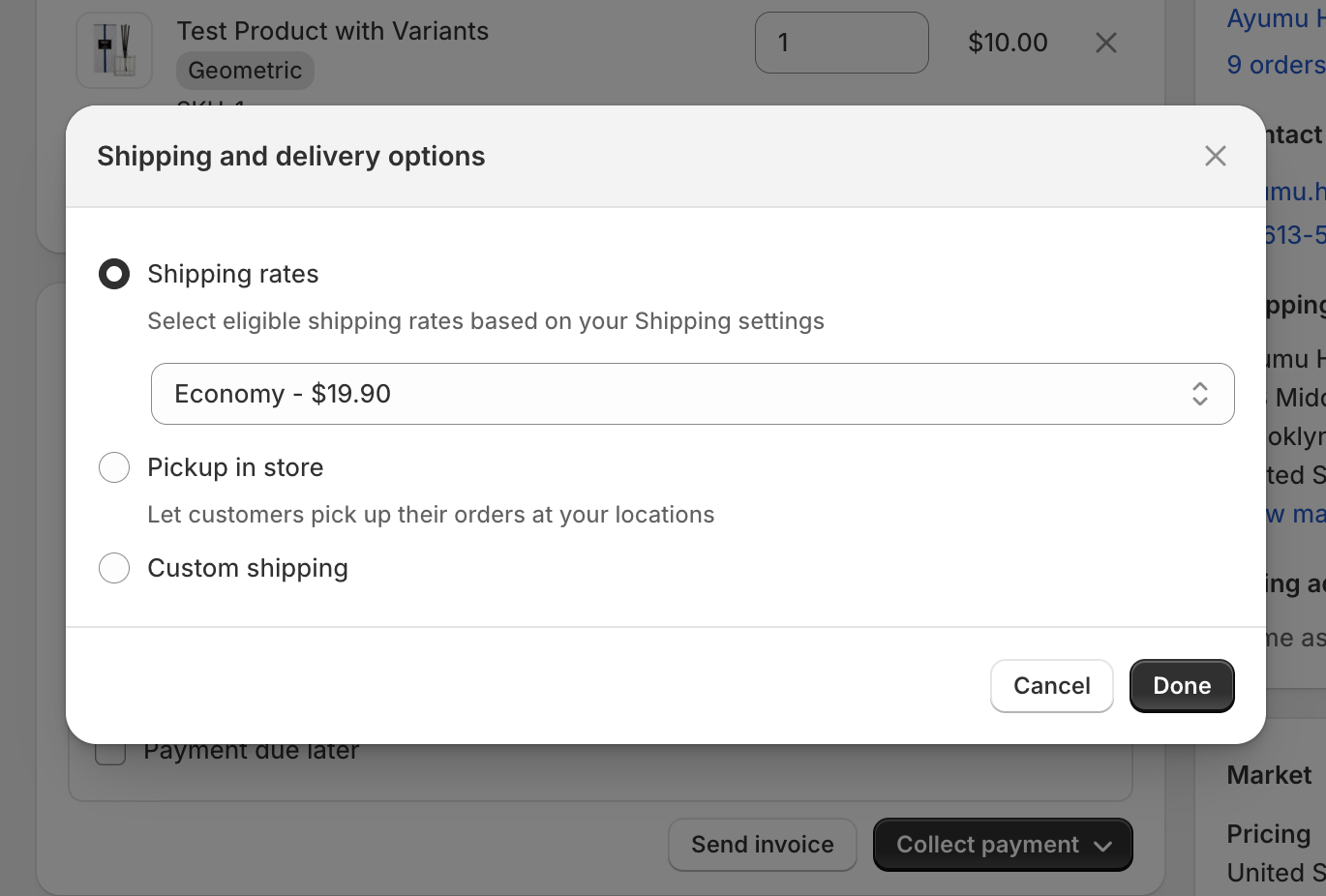Choose the Pickup in store option
The height and width of the screenshot is (896, 1326).
[x=114, y=467]
